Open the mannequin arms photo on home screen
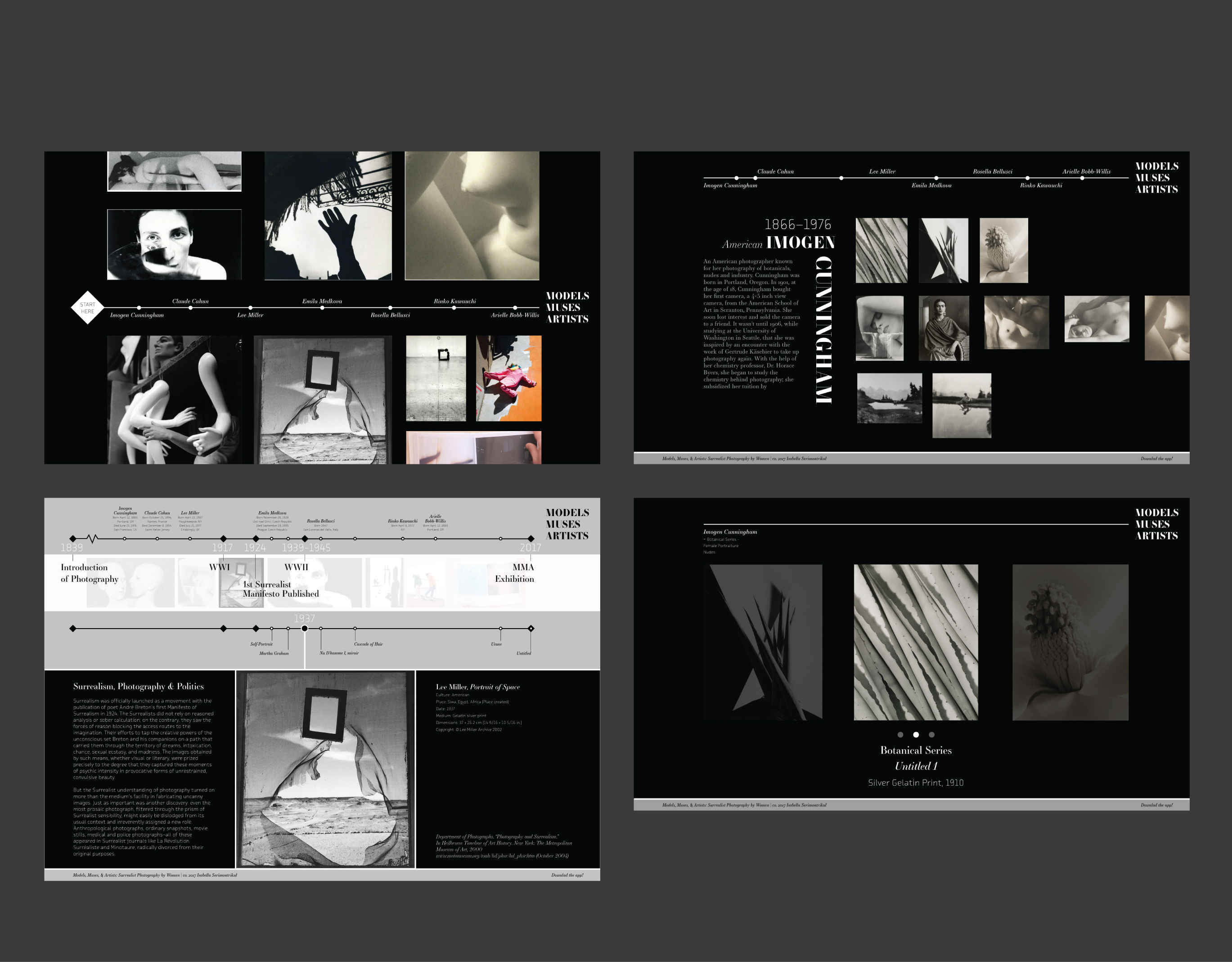 [x=175, y=400]
